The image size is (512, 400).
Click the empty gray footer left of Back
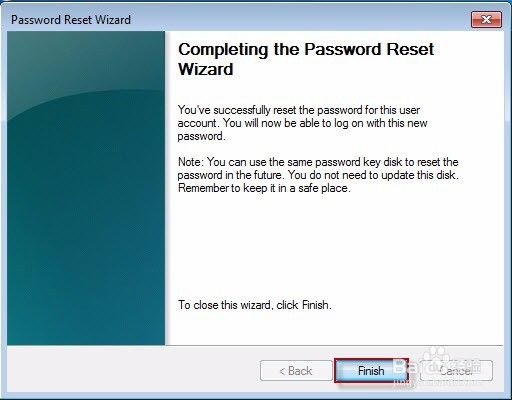click(133, 369)
